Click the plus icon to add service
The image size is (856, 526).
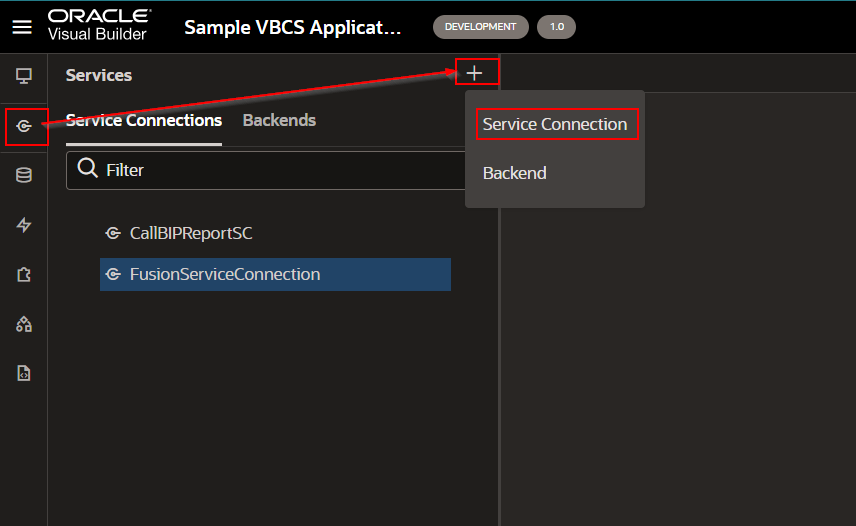coord(474,73)
